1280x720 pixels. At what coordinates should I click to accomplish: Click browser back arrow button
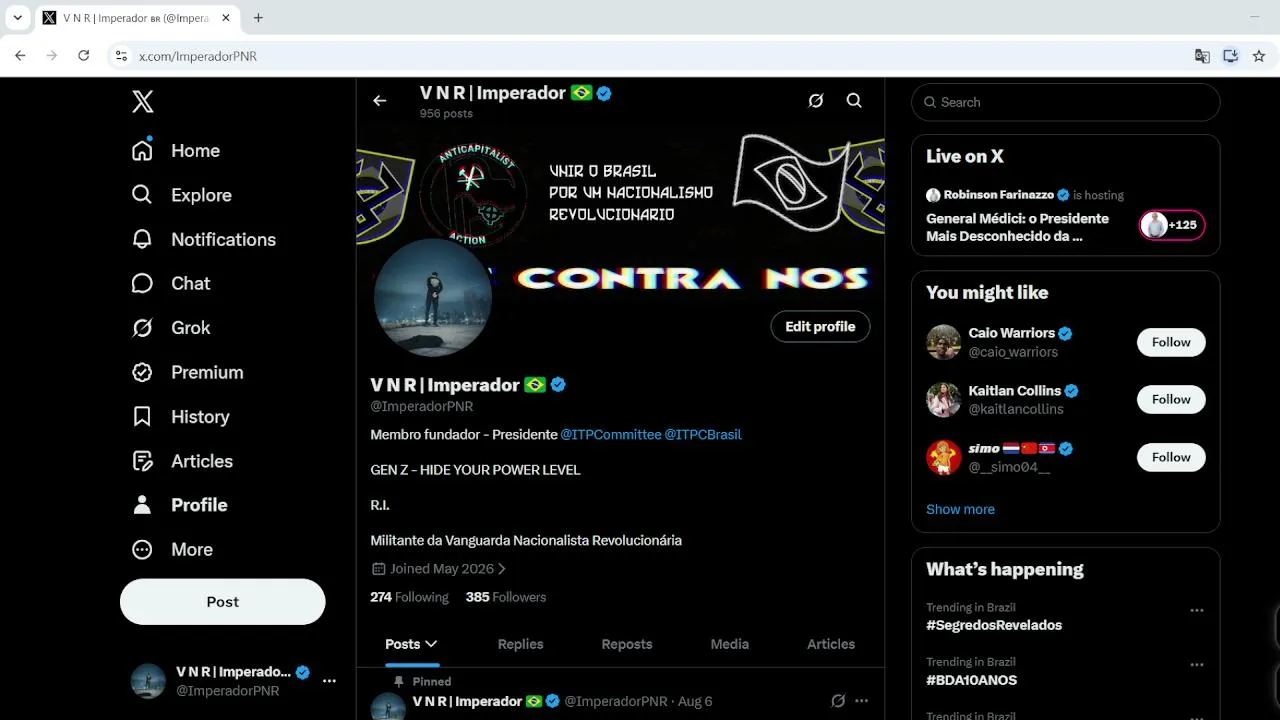point(20,56)
